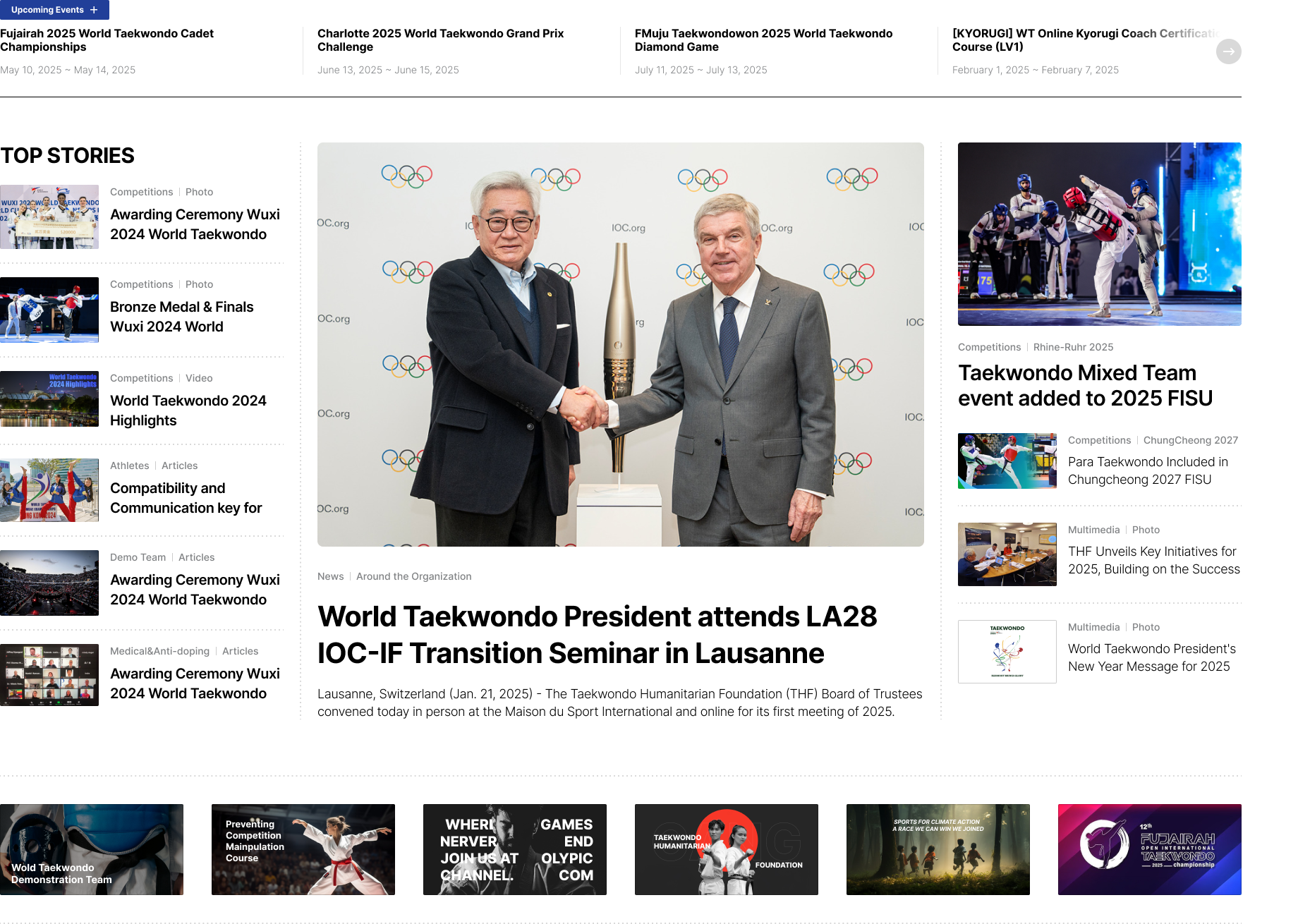Screen dimensions: 1298x924
Task: Open the Demonstration Team banner
Action: point(92,849)
